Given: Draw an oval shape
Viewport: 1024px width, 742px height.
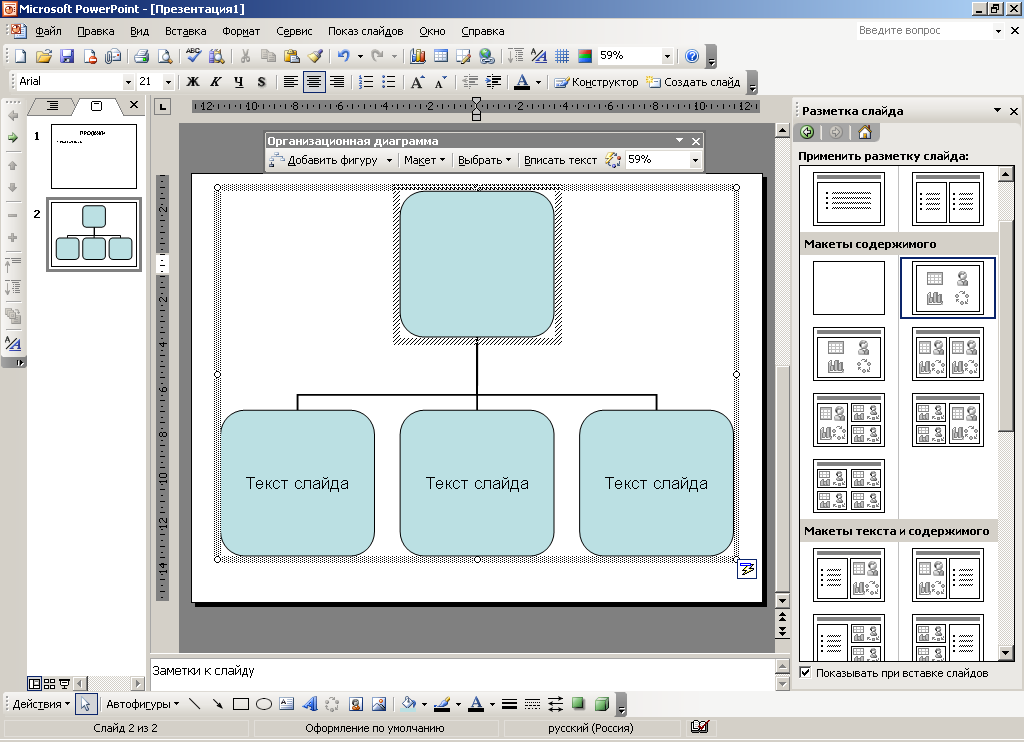Looking at the screenshot, I should (264, 704).
